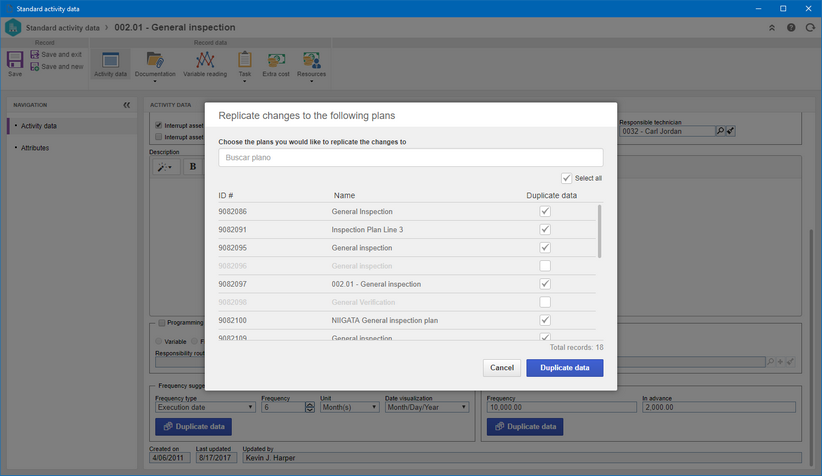Image resolution: width=822 pixels, height=476 pixels.
Task: Click Duplicate data under Frequency 10,000.00
Action: click(525, 427)
